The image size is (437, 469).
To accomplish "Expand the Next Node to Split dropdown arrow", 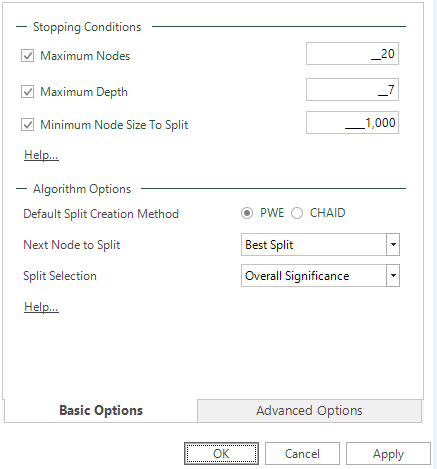I will click(x=393, y=245).
